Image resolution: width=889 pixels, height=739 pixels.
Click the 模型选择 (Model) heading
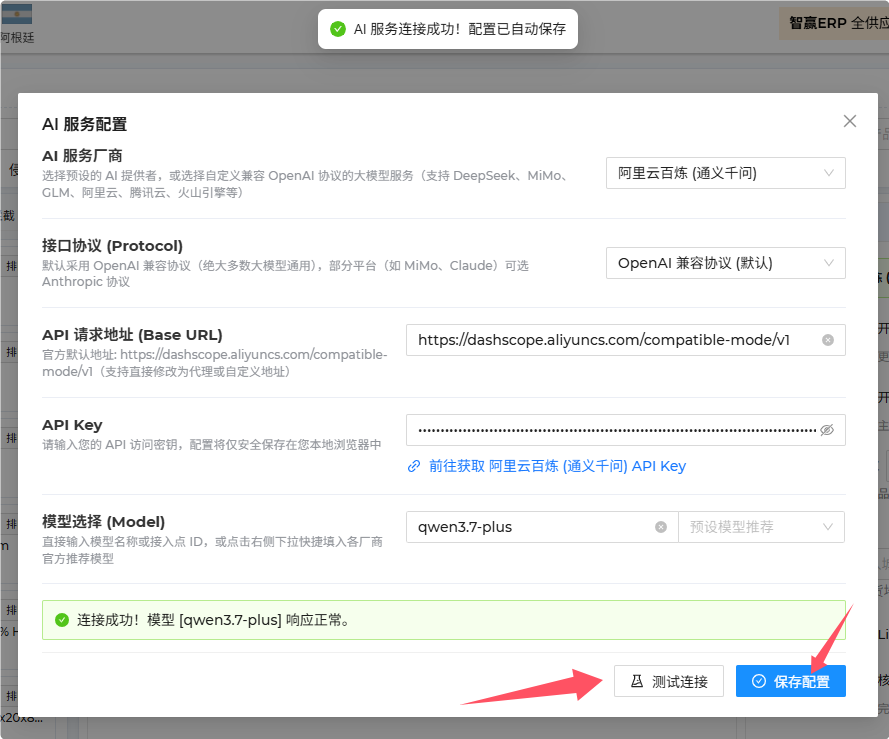click(103, 522)
